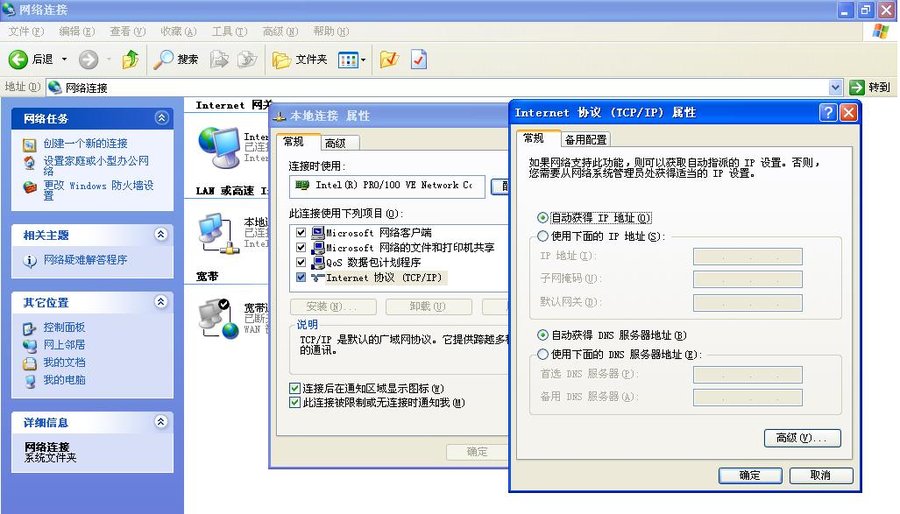Screen dimensions: 900x514
Task: Toggle 连接后在通知区域显示图标 checkbox
Action: pos(294,388)
